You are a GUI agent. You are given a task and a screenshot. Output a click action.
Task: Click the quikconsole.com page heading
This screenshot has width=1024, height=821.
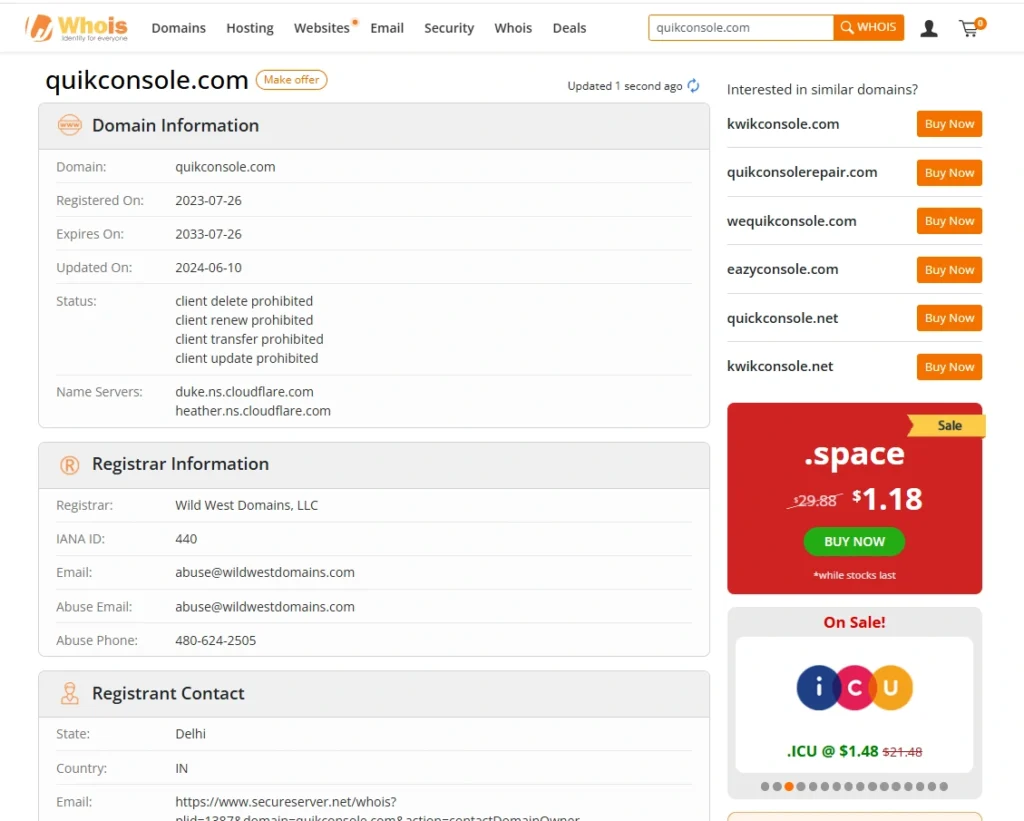(147, 80)
